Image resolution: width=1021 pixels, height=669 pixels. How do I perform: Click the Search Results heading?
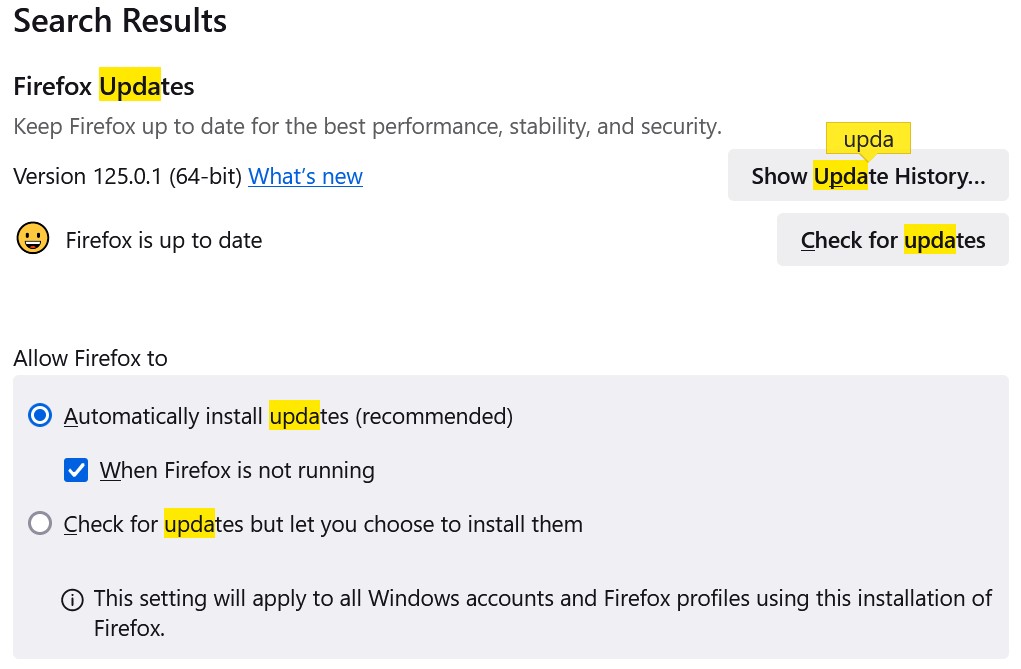120,21
